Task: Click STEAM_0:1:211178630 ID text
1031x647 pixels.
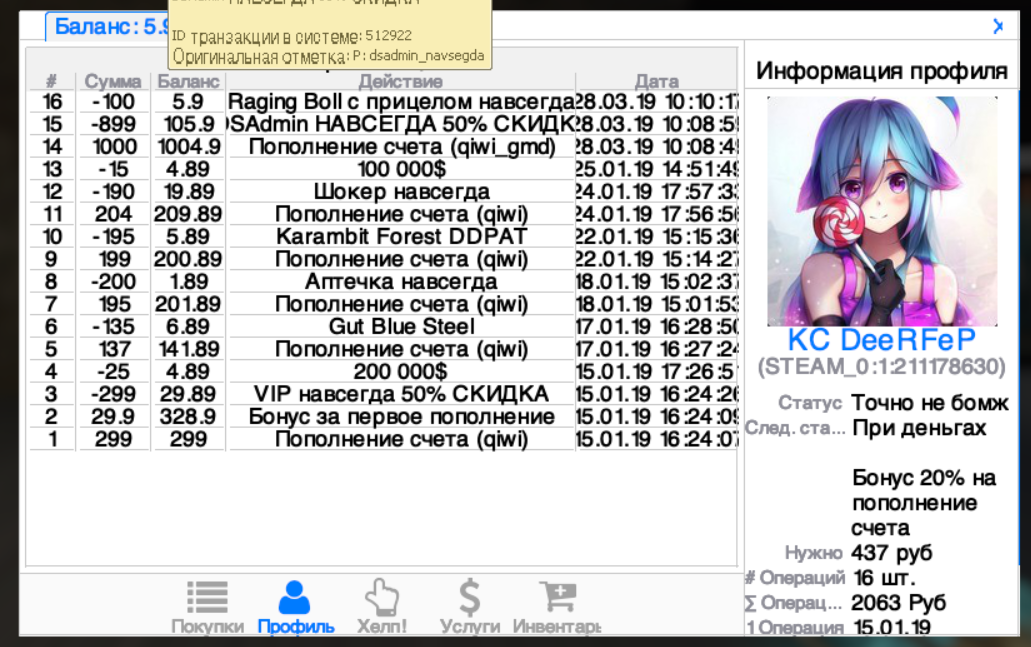Action: click(x=882, y=367)
